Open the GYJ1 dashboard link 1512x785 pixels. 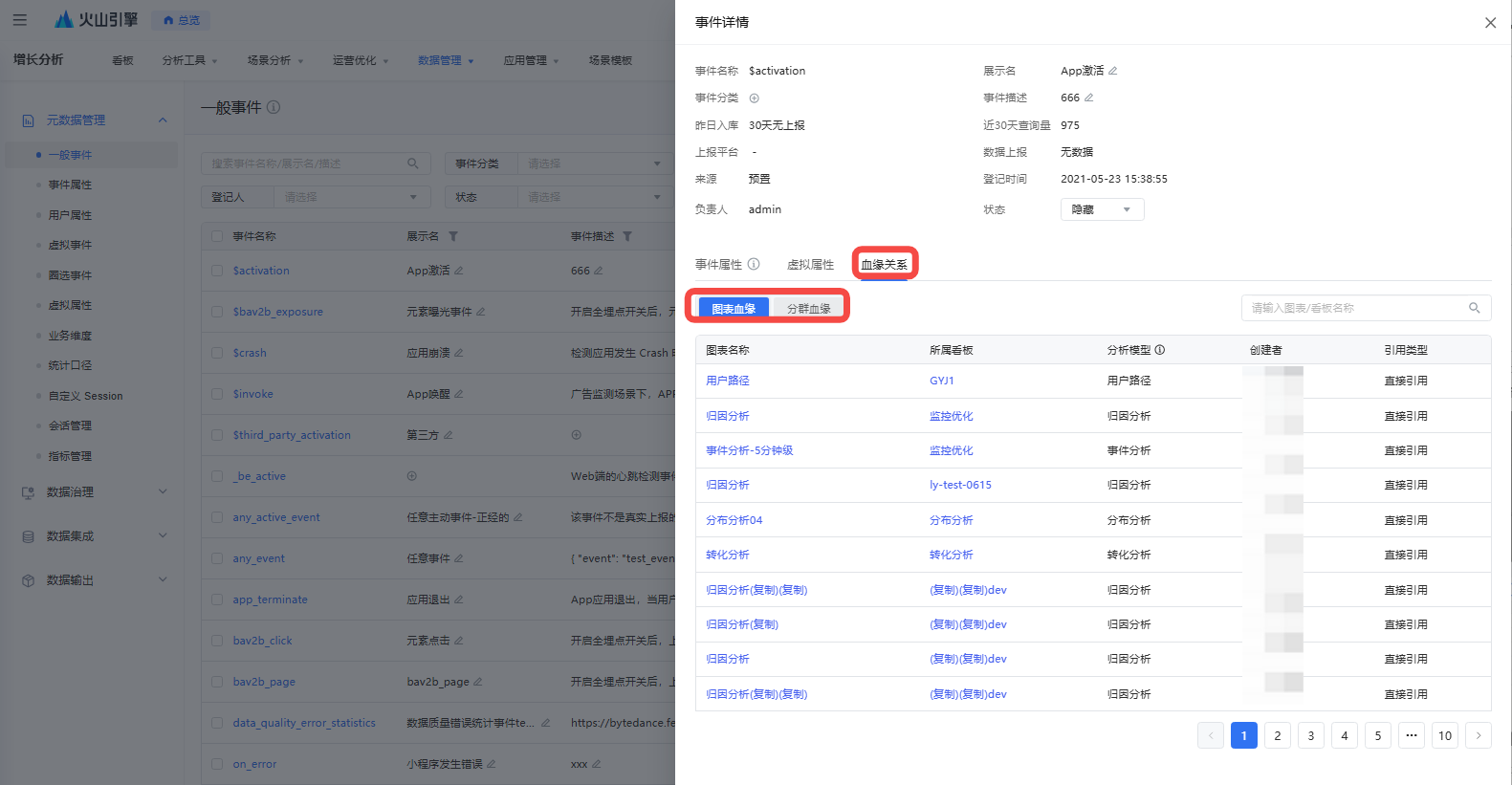pyautogui.click(x=942, y=381)
